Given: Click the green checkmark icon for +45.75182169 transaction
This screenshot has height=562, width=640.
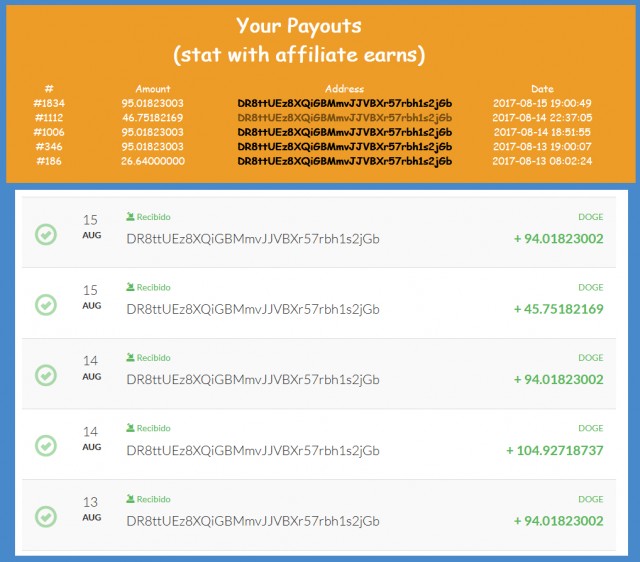Looking at the screenshot, I should pyautogui.click(x=45, y=304).
